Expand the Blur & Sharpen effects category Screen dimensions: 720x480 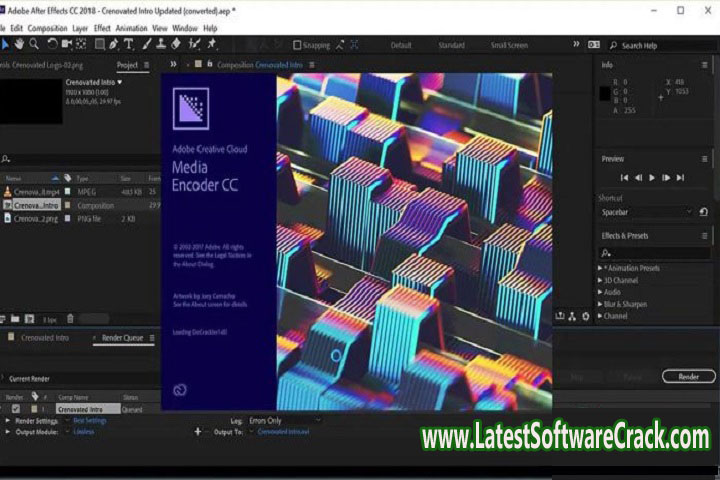600,304
